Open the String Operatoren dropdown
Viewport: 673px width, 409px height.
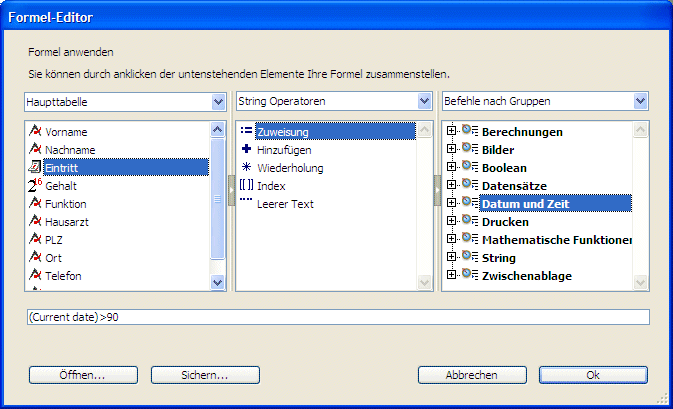[x=424, y=102]
